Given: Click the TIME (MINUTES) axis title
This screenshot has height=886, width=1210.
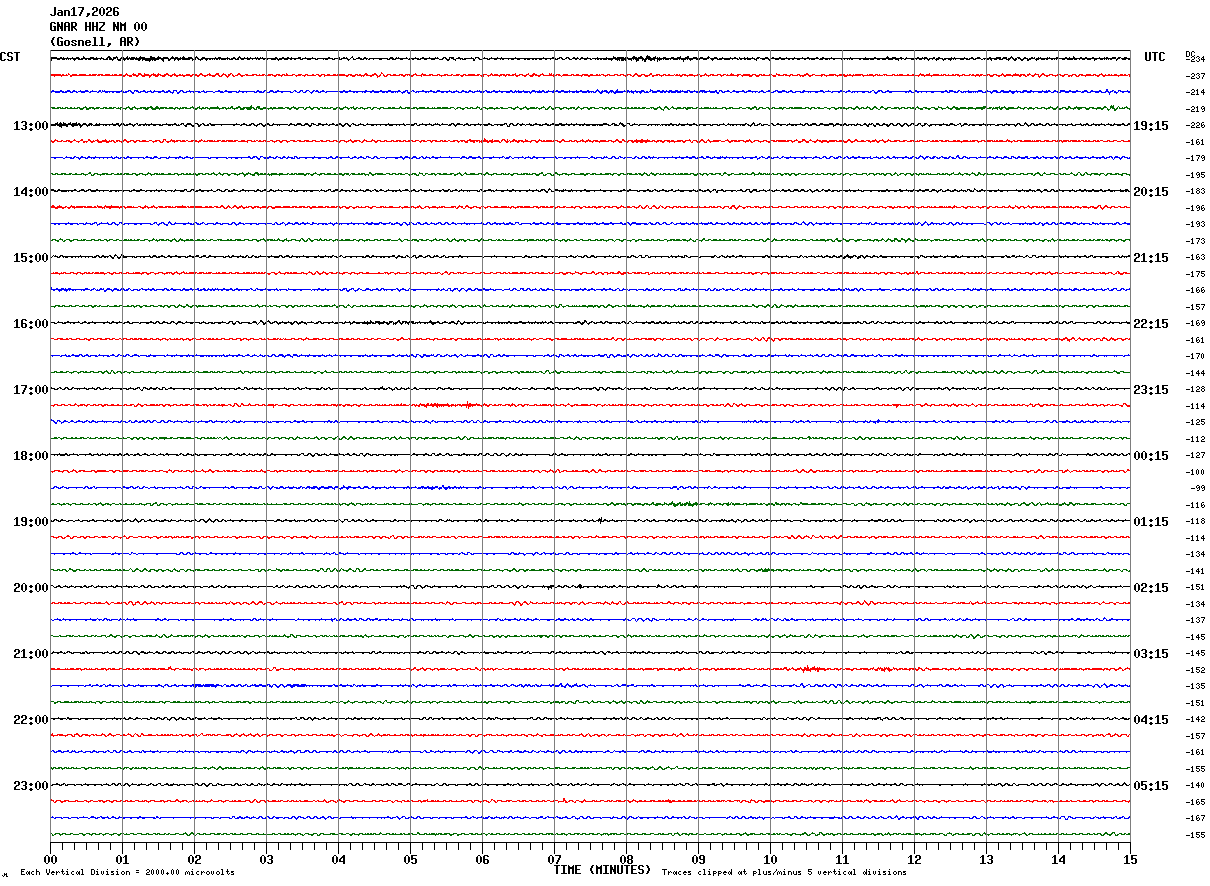Looking at the screenshot, I should pyautogui.click(x=602, y=870).
